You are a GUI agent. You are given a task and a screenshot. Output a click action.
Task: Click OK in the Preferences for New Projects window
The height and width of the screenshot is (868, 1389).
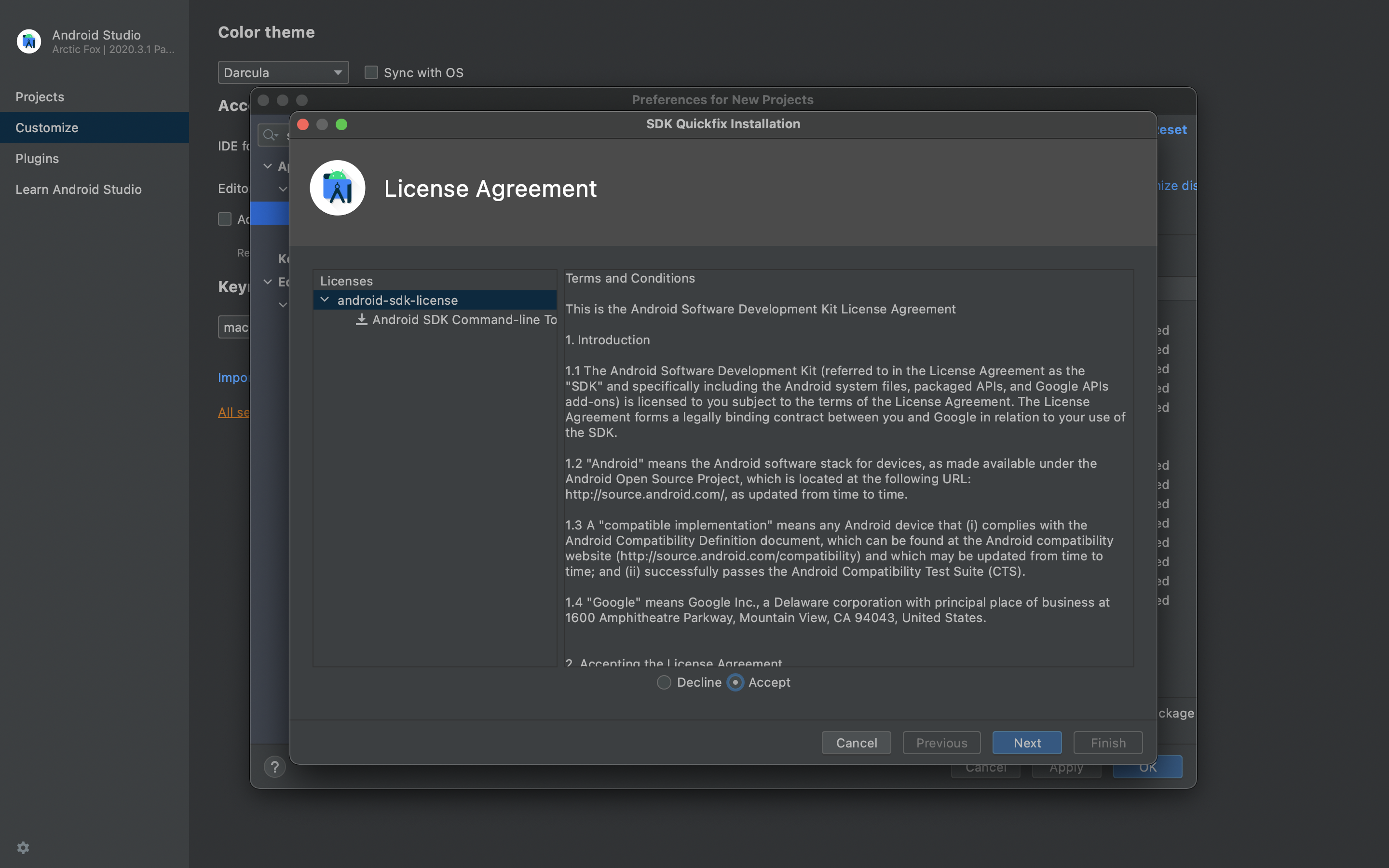[1148, 771]
